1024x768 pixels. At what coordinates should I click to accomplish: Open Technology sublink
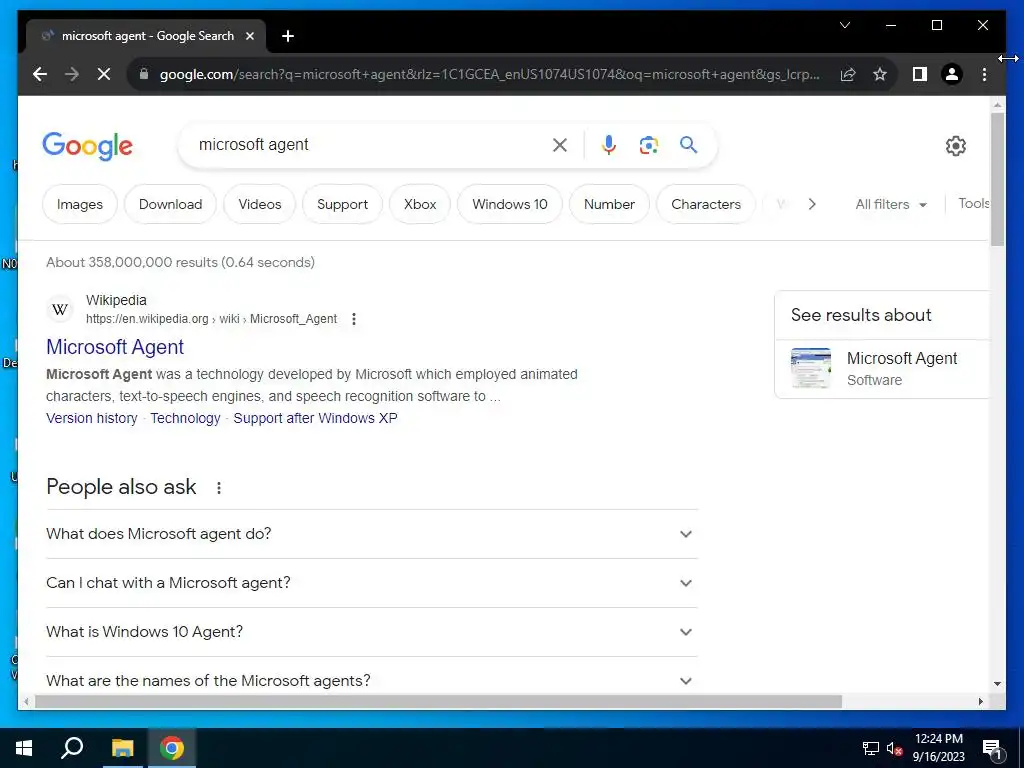click(185, 418)
